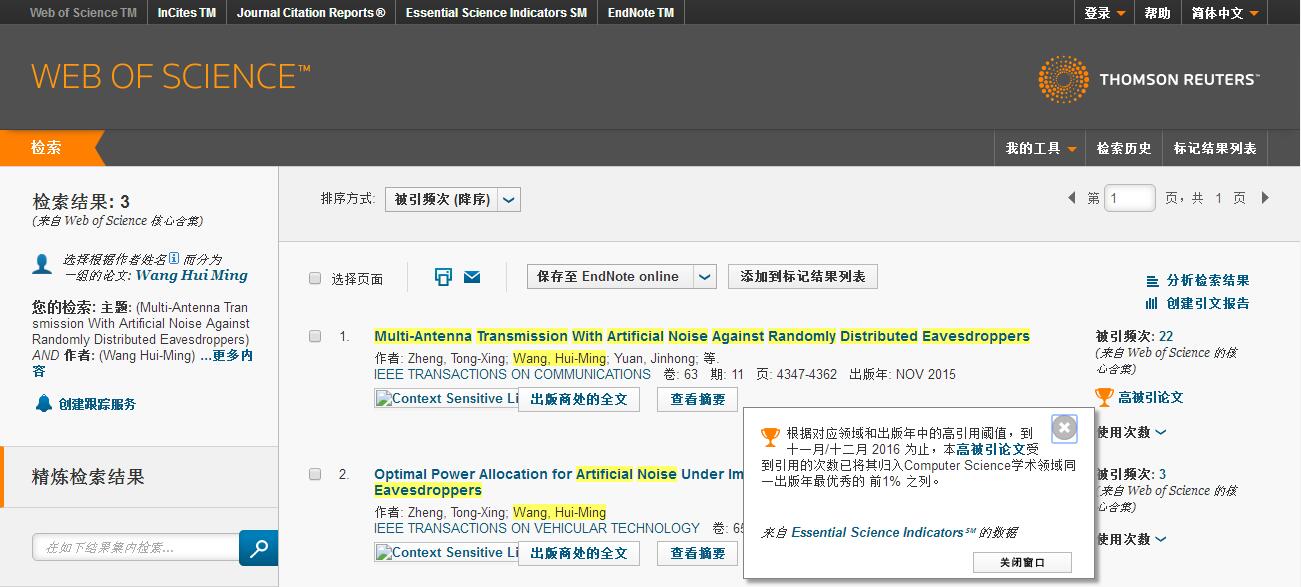The image size is (1301, 587).
Task: Check the 选择页面 checkbox
Action: (x=315, y=278)
